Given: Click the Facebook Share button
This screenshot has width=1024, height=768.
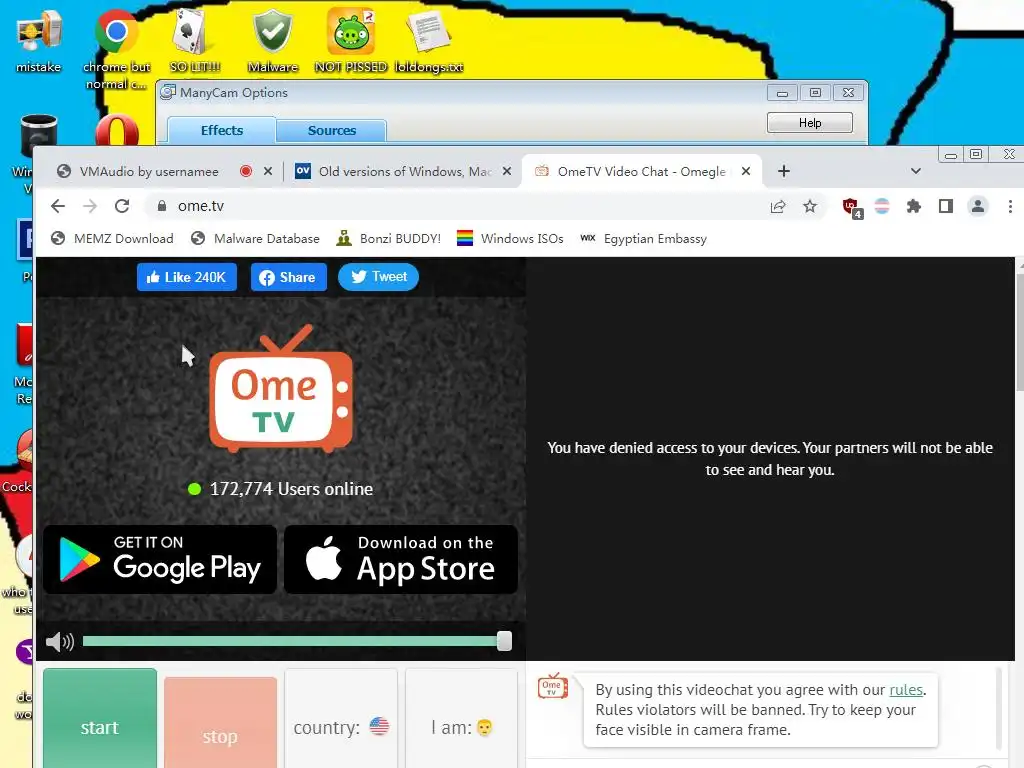Looking at the screenshot, I should [288, 277].
